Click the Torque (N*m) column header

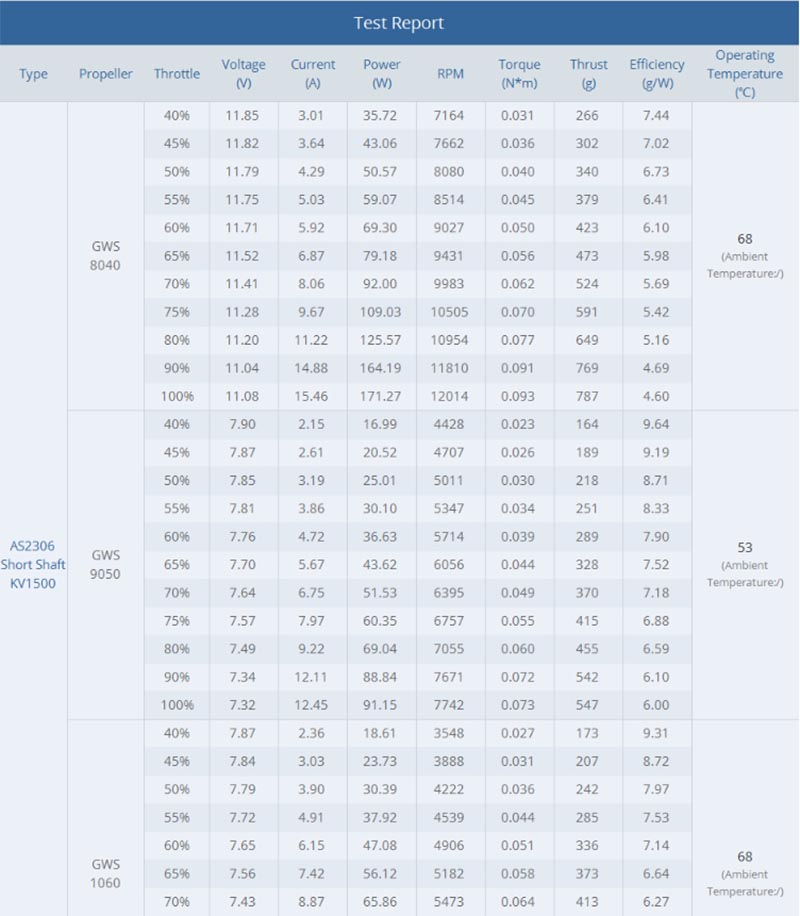pyautogui.click(x=520, y=74)
